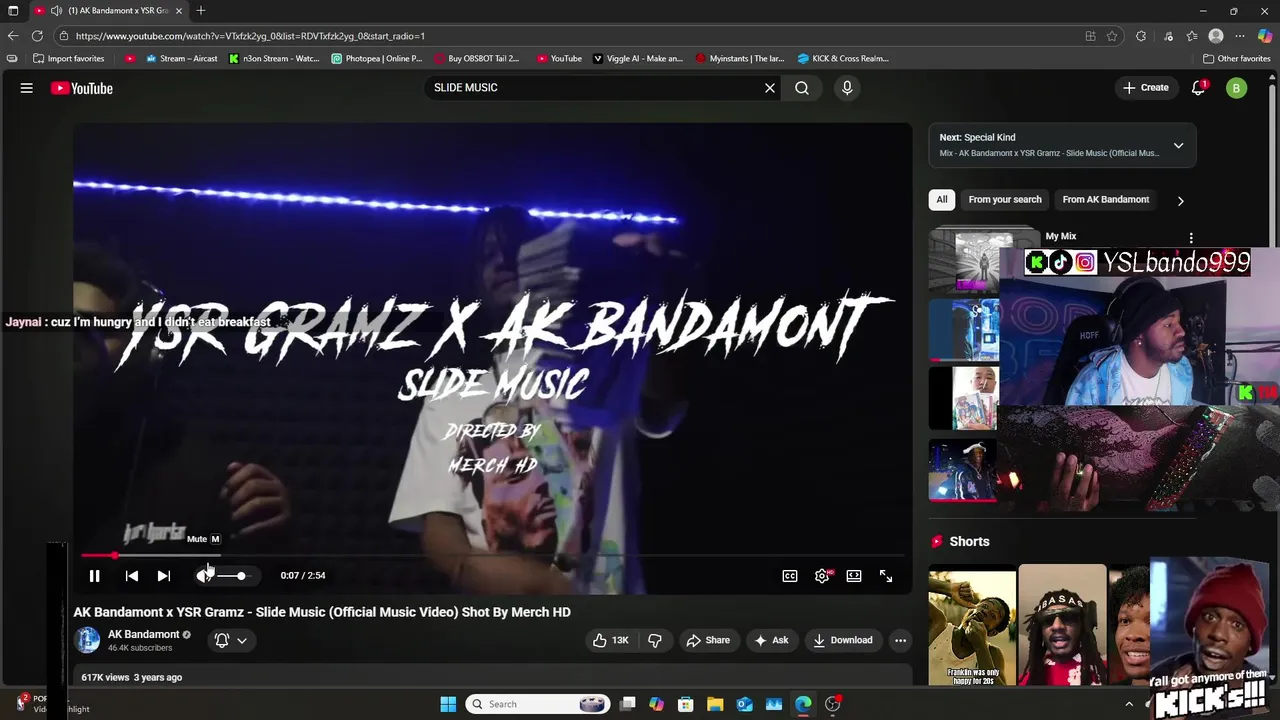Open the YouTube hamburger guide menu
The height and width of the screenshot is (720, 1280).
[x=27, y=88]
